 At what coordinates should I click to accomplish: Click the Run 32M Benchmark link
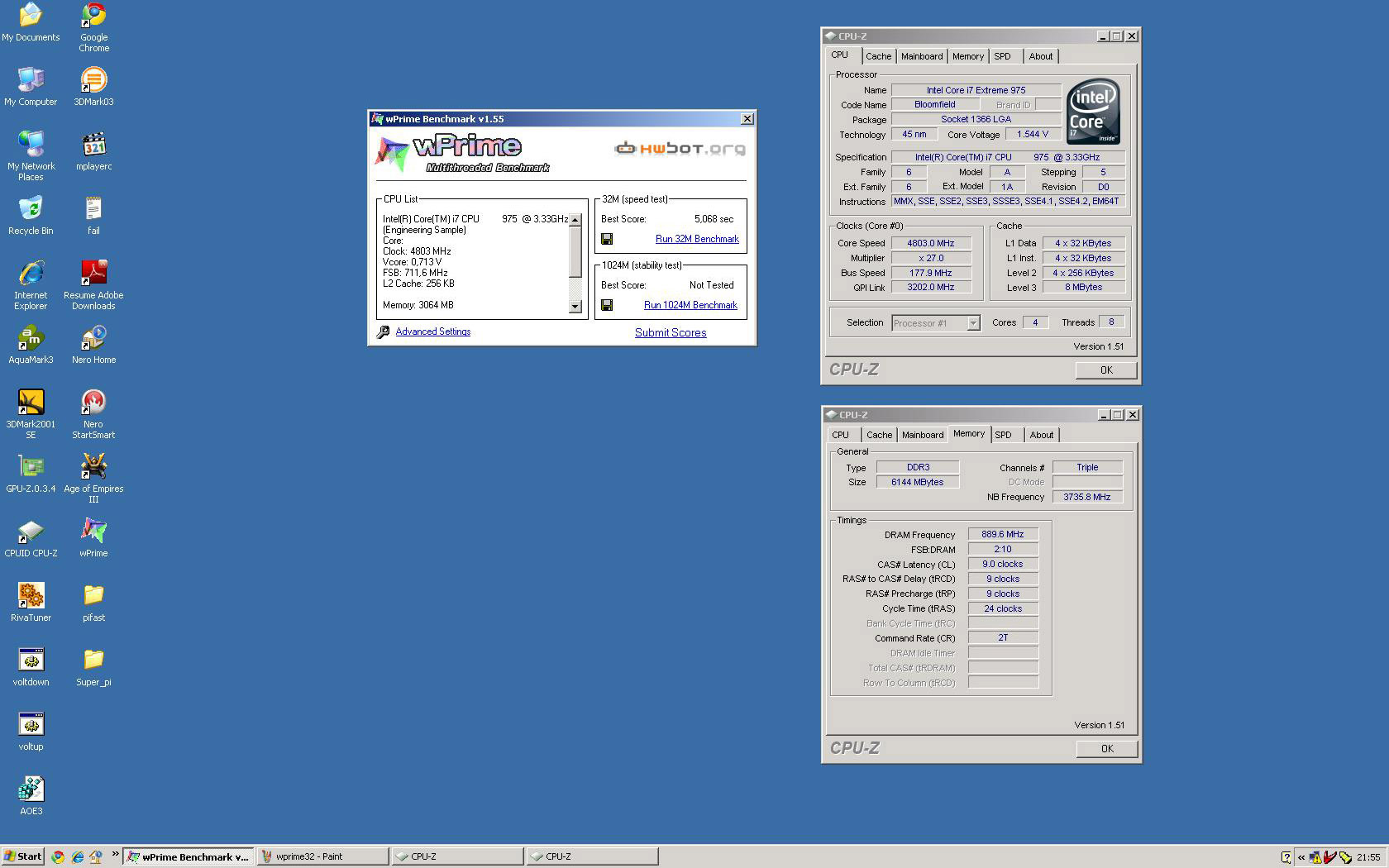coord(697,239)
